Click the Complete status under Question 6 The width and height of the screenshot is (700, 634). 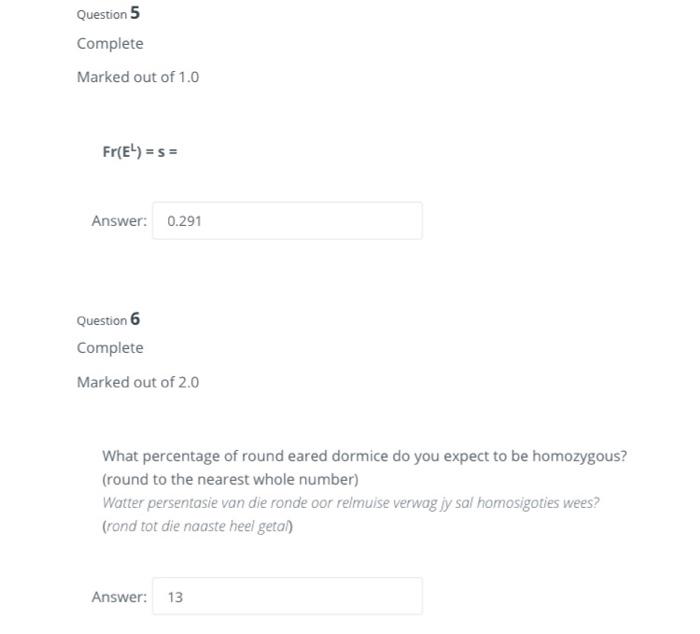click(110, 348)
